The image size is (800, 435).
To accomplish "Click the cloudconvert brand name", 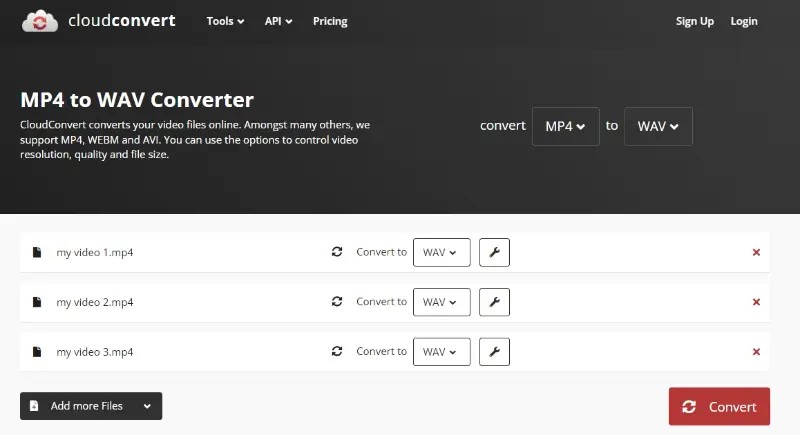I will [x=121, y=21].
